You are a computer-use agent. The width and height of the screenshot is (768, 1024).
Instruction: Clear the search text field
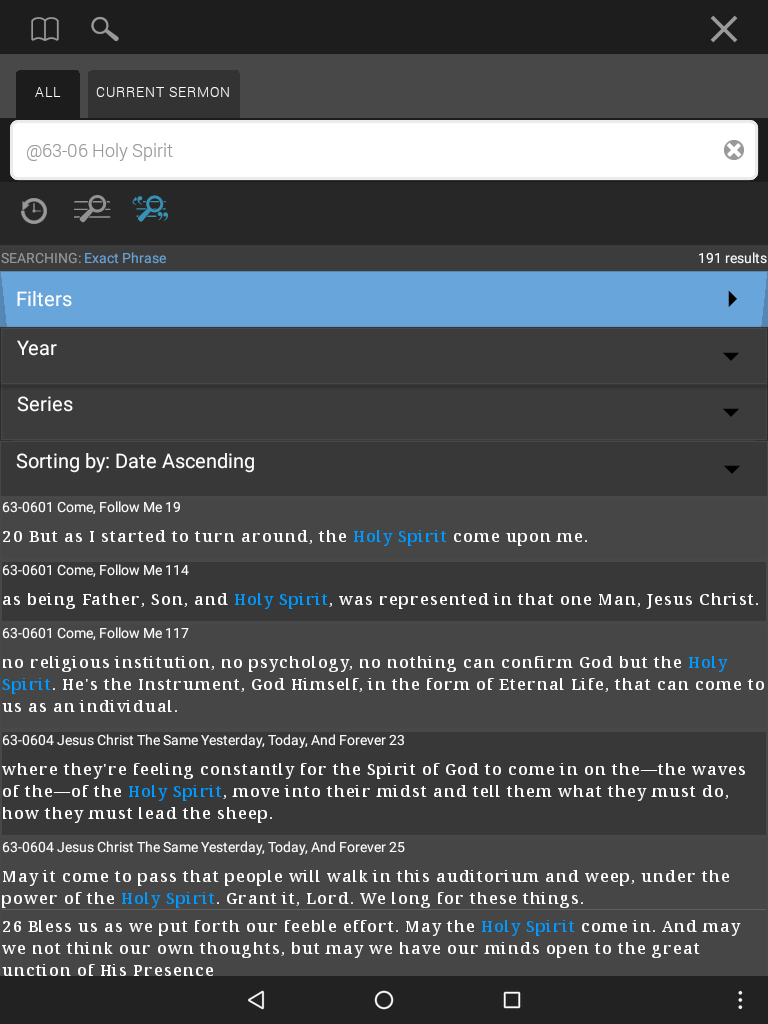coord(733,150)
